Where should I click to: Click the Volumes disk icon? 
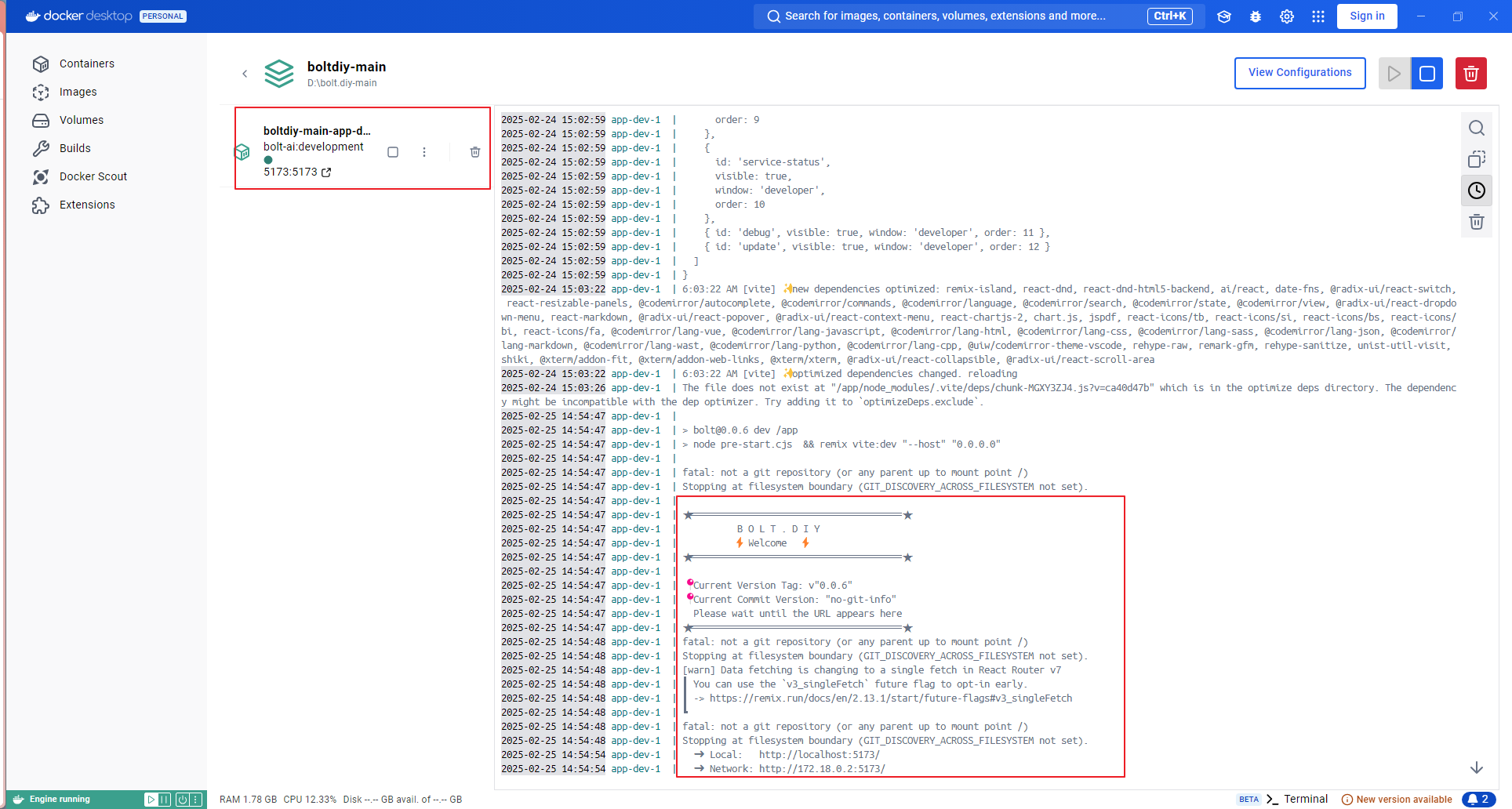point(41,120)
